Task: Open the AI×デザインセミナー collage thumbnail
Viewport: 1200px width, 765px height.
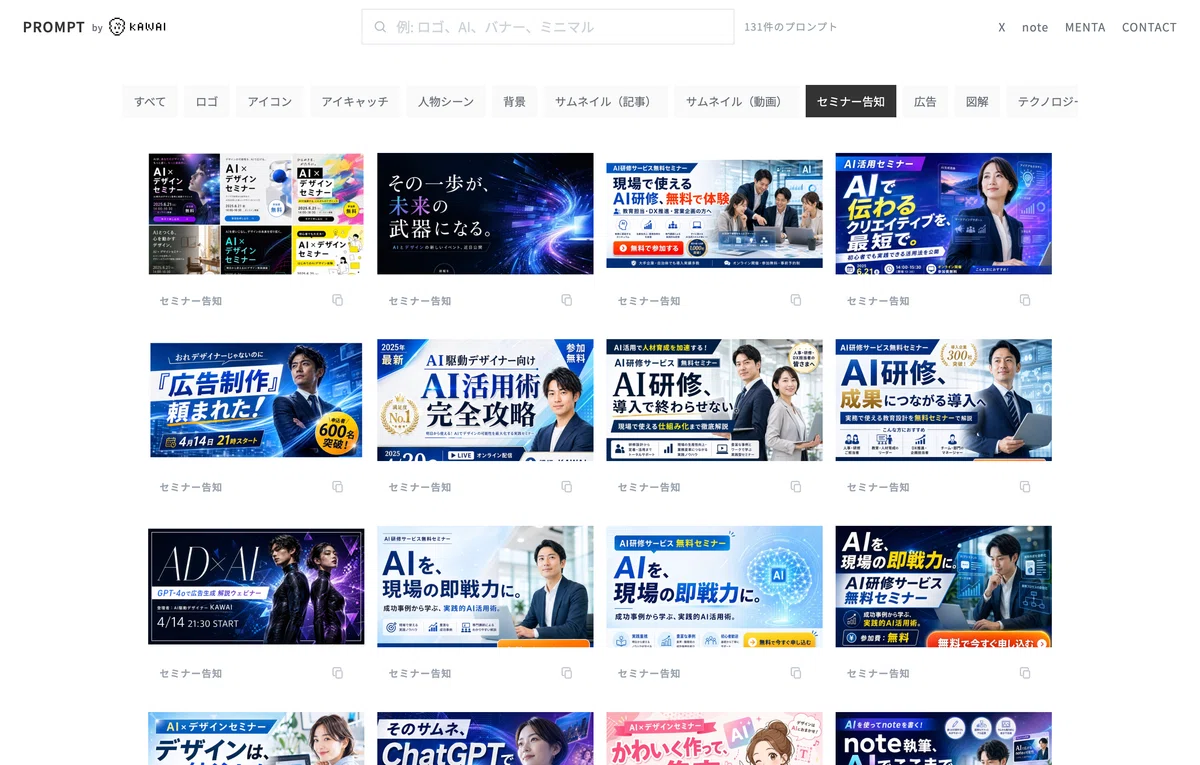Action: tap(256, 213)
